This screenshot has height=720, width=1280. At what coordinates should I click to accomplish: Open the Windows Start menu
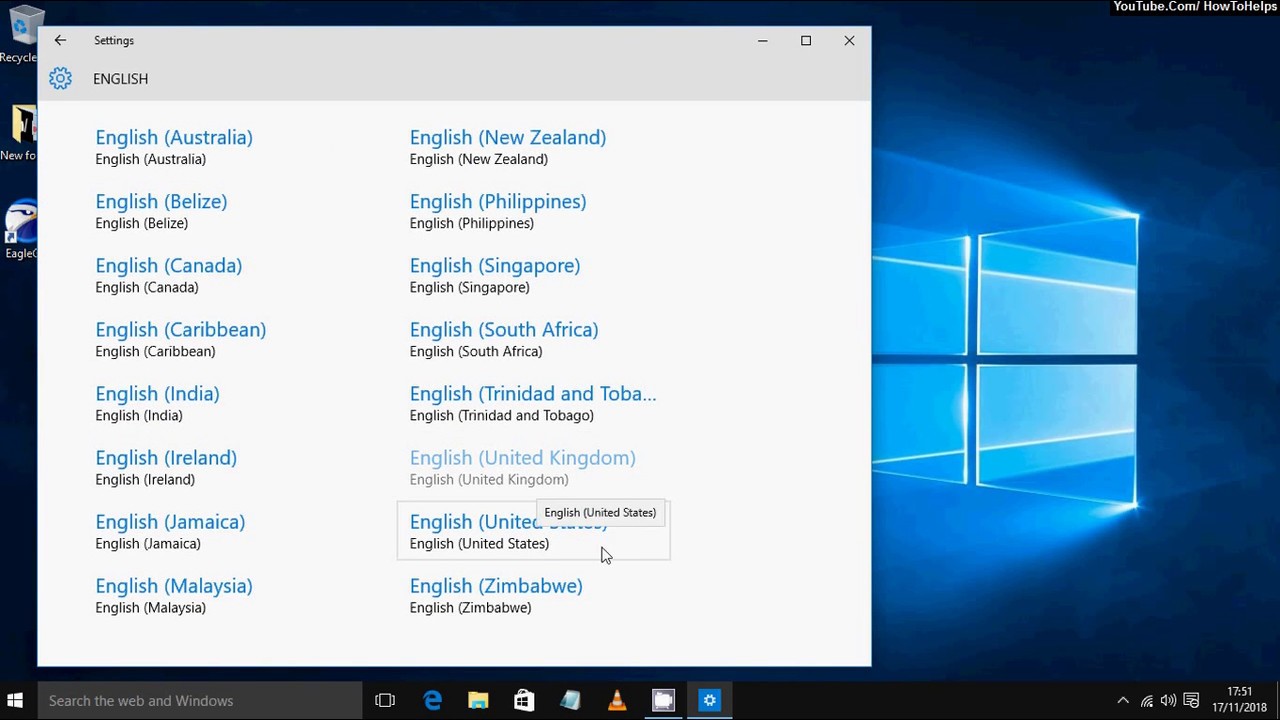tap(15, 700)
